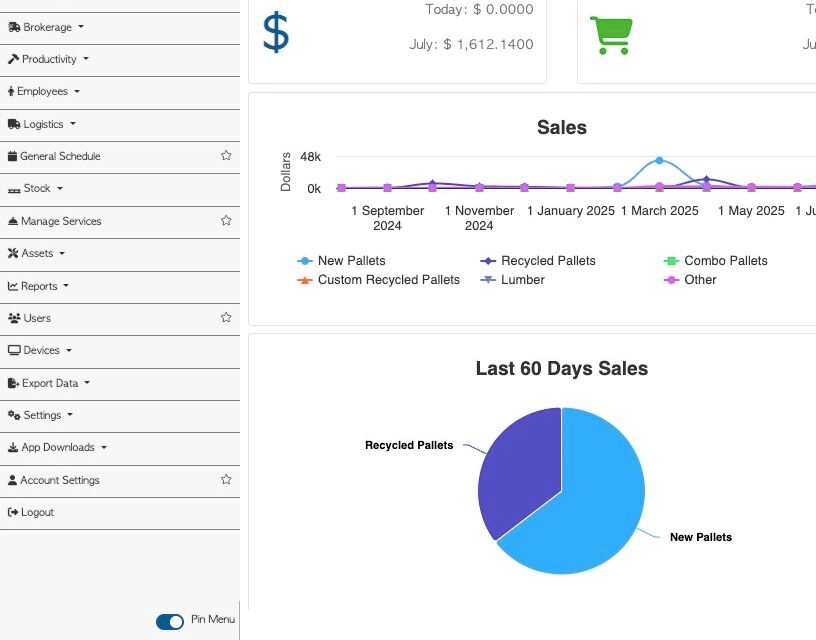The height and width of the screenshot is (640, 816).
Task: Toggle Recycled Pallets series in legend
Action: coord(538,261)
